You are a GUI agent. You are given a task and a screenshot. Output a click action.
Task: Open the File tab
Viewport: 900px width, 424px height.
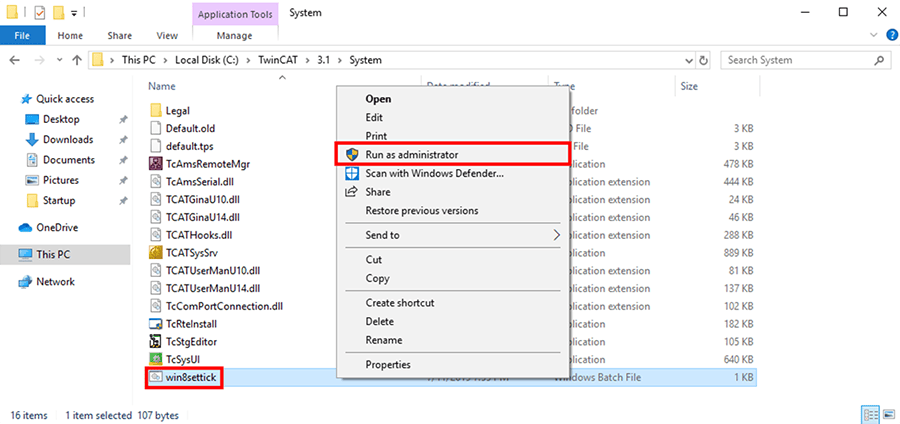pos(22,35)
